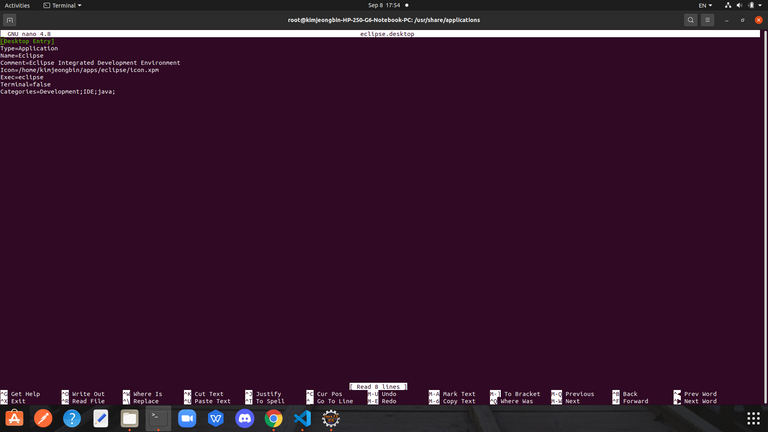Click the Copy Text shortcut label
This screenshot has width=768, height=432.
click(459, 401)
